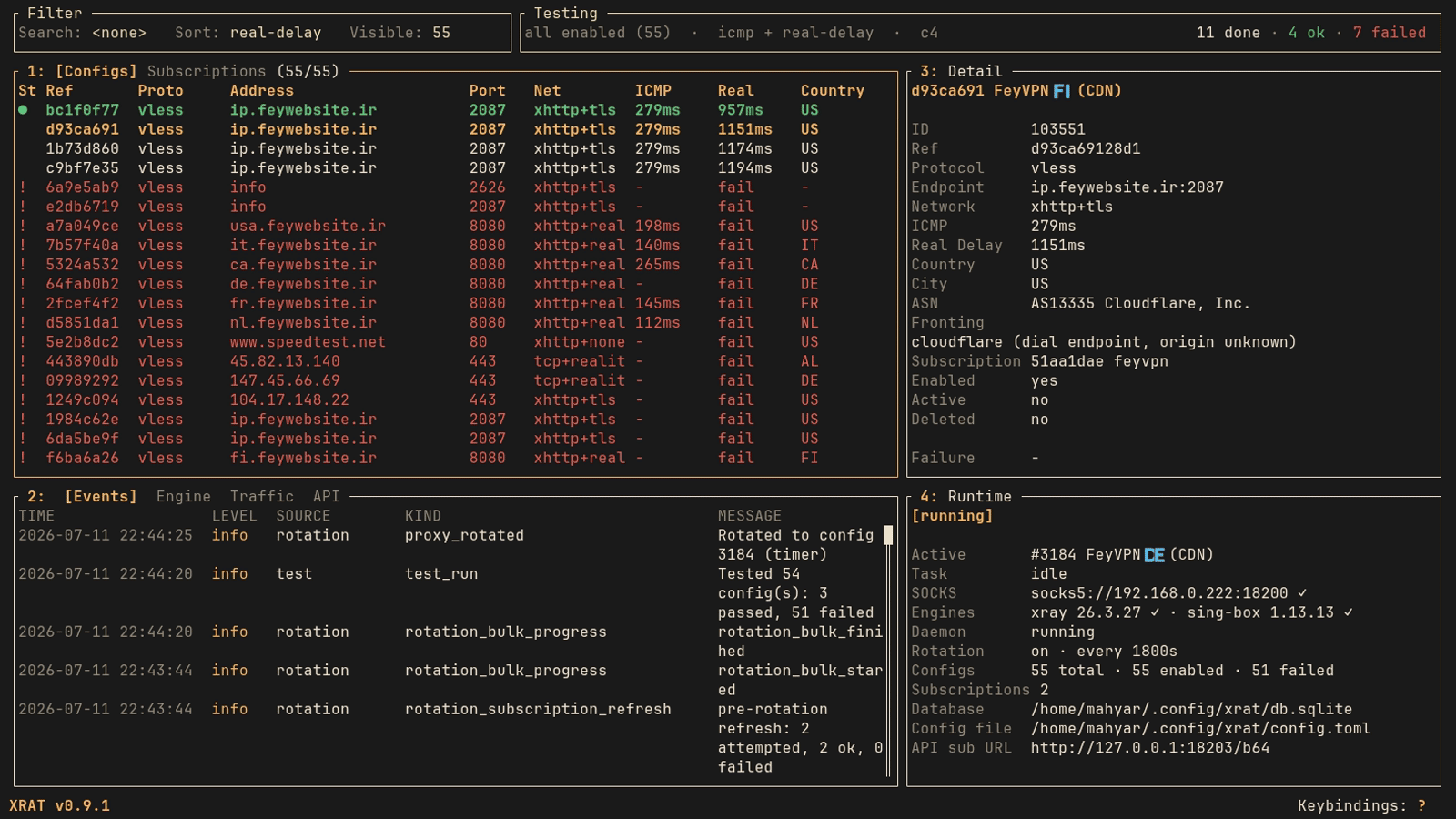
Task: Click the DE flag badge in Runtime Active row
Action: point(1154,554)
